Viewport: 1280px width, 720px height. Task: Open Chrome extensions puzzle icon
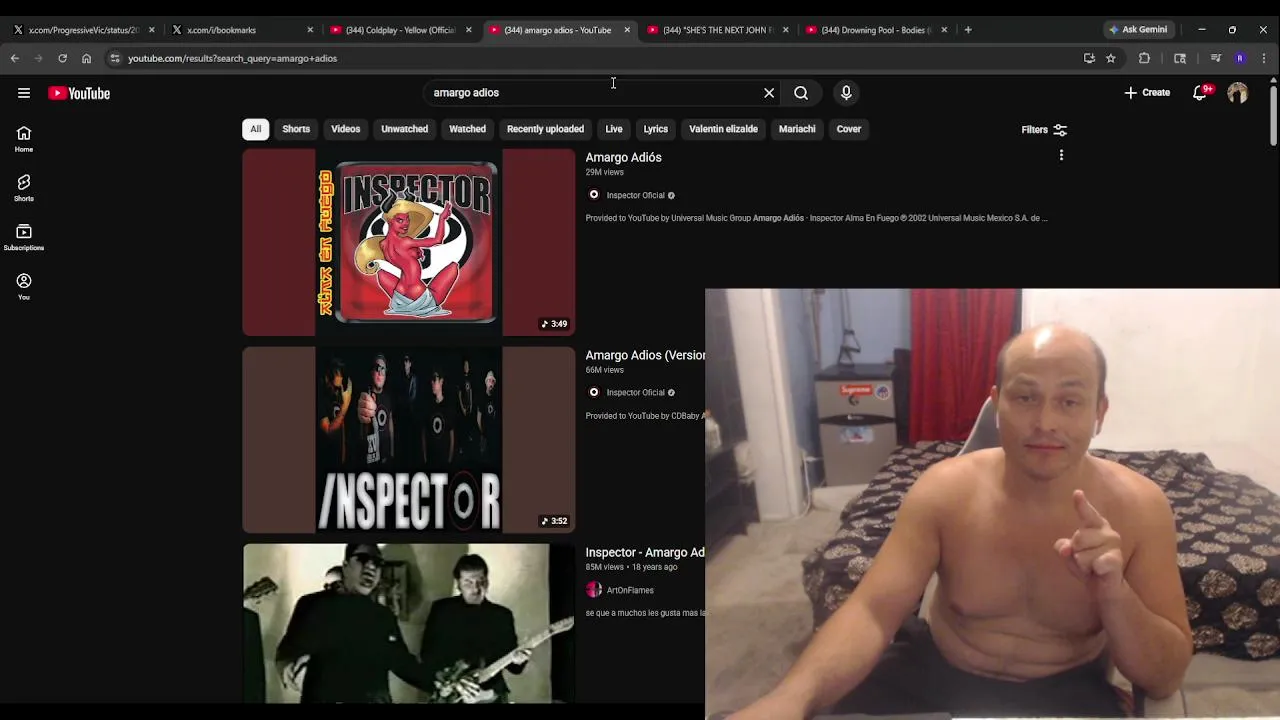coord(1145,58)
